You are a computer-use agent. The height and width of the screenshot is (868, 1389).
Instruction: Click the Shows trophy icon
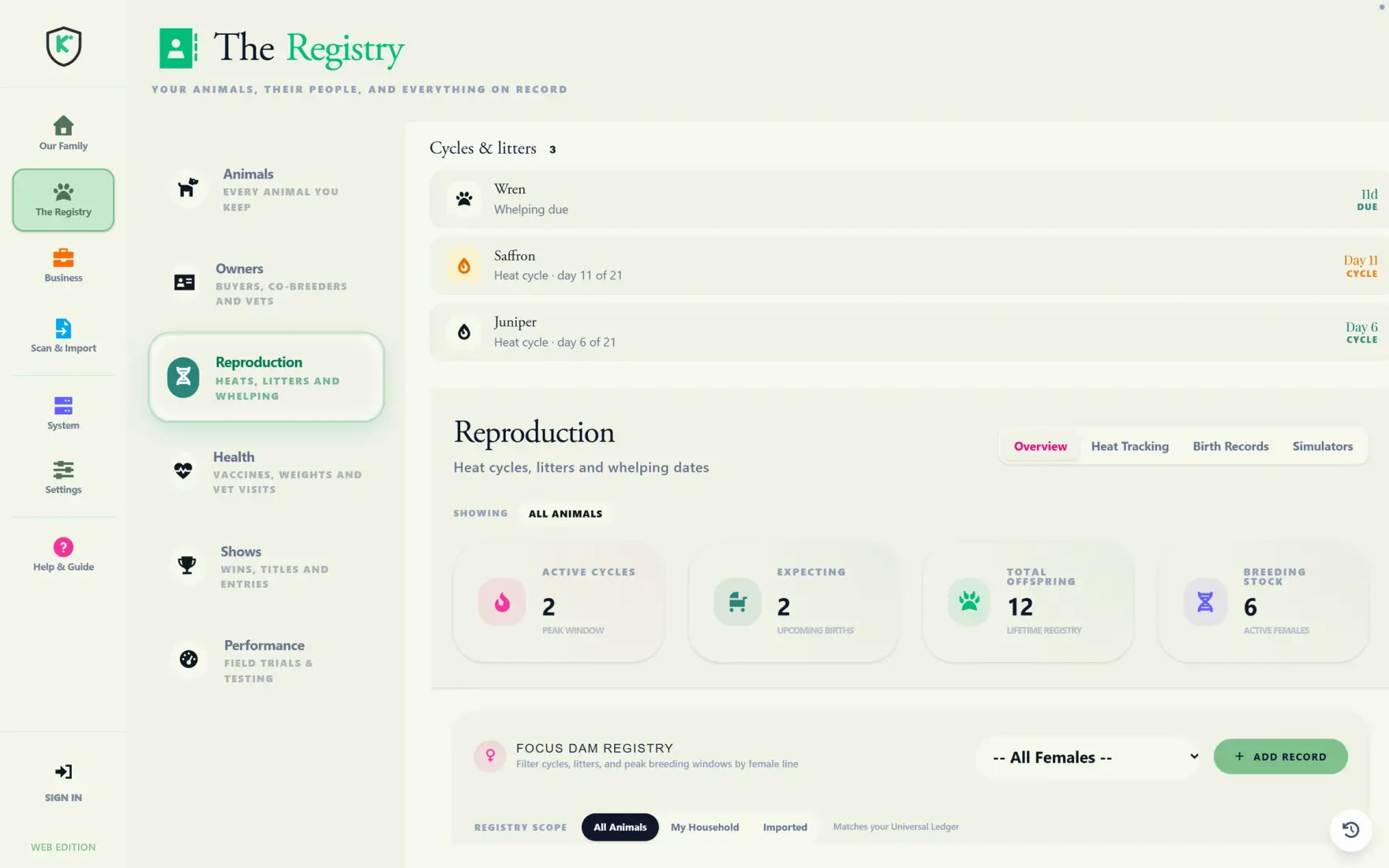click(187, 565)
